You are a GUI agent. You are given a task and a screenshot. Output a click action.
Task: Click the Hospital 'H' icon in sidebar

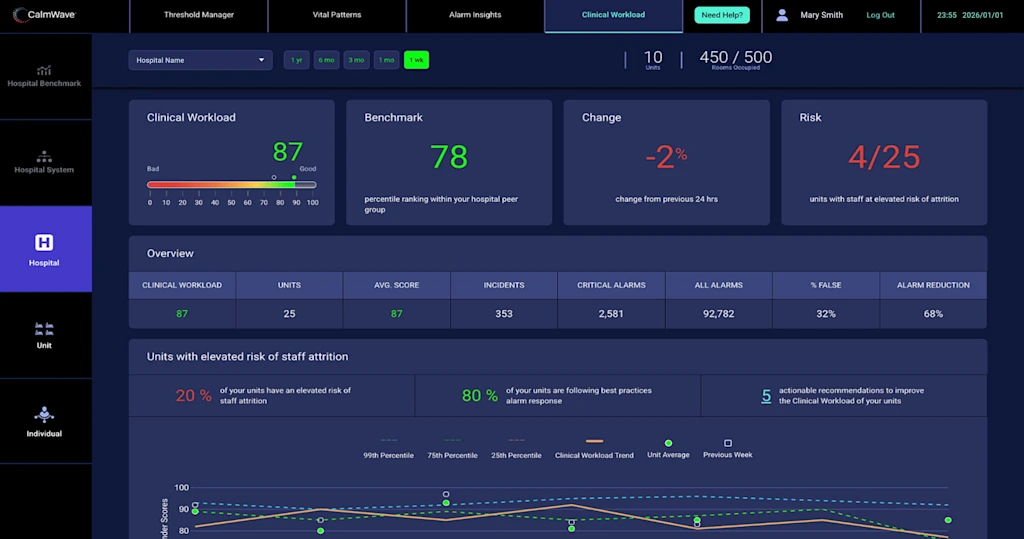coord(44,243)
